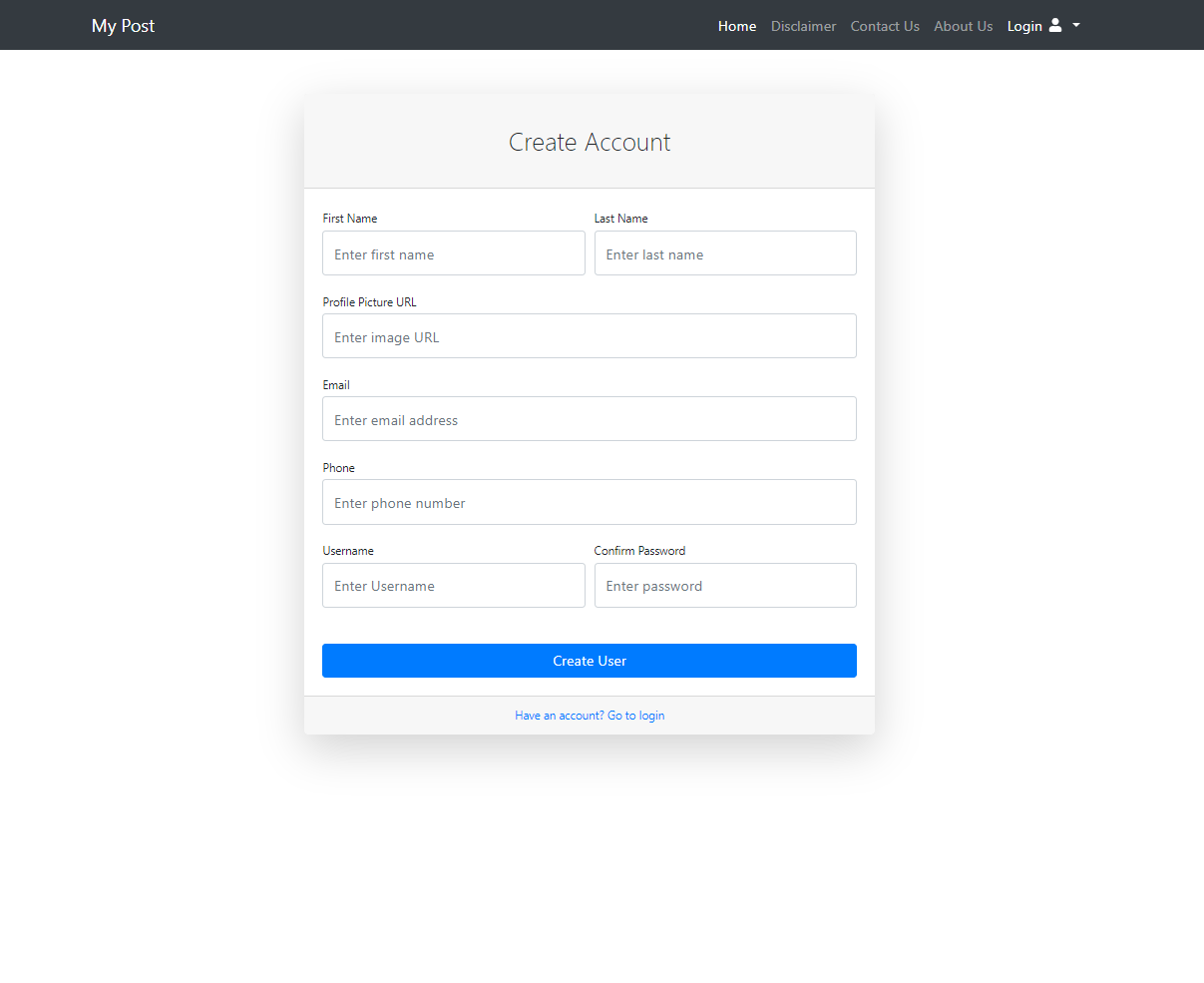
Task: Follow the Have an account? Go to login link
Action: (590, 716)
